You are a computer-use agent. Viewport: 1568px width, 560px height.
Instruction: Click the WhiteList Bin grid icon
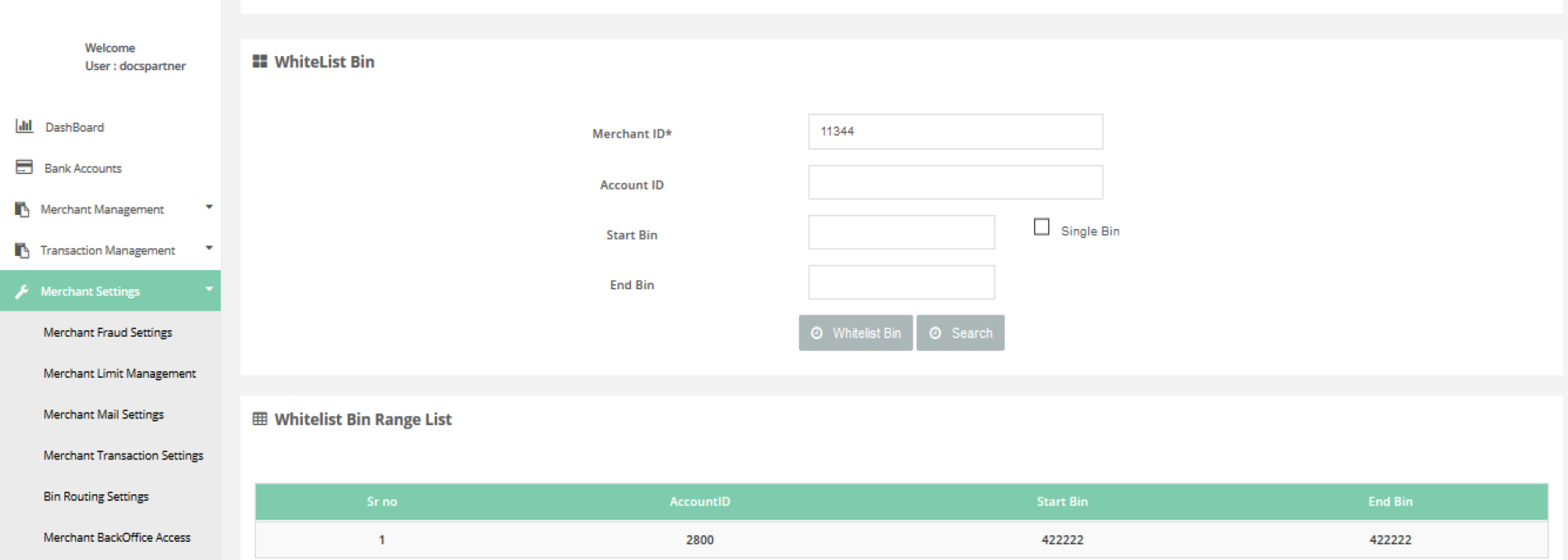259,62
